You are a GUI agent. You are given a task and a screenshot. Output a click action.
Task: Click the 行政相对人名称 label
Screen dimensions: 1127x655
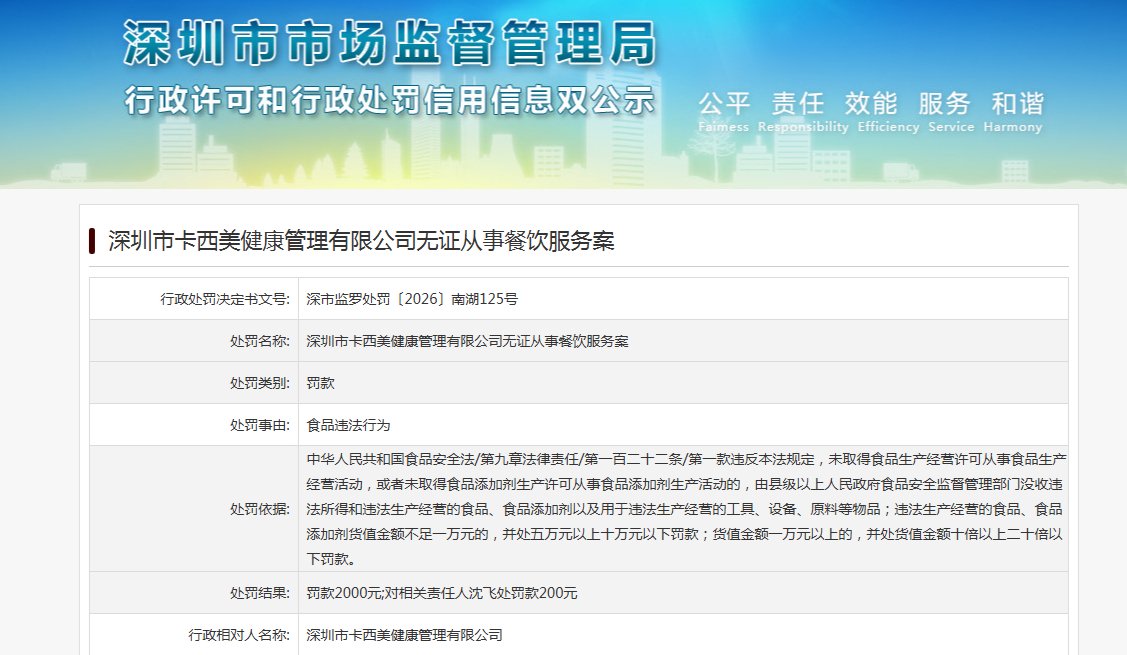point(239,635)
